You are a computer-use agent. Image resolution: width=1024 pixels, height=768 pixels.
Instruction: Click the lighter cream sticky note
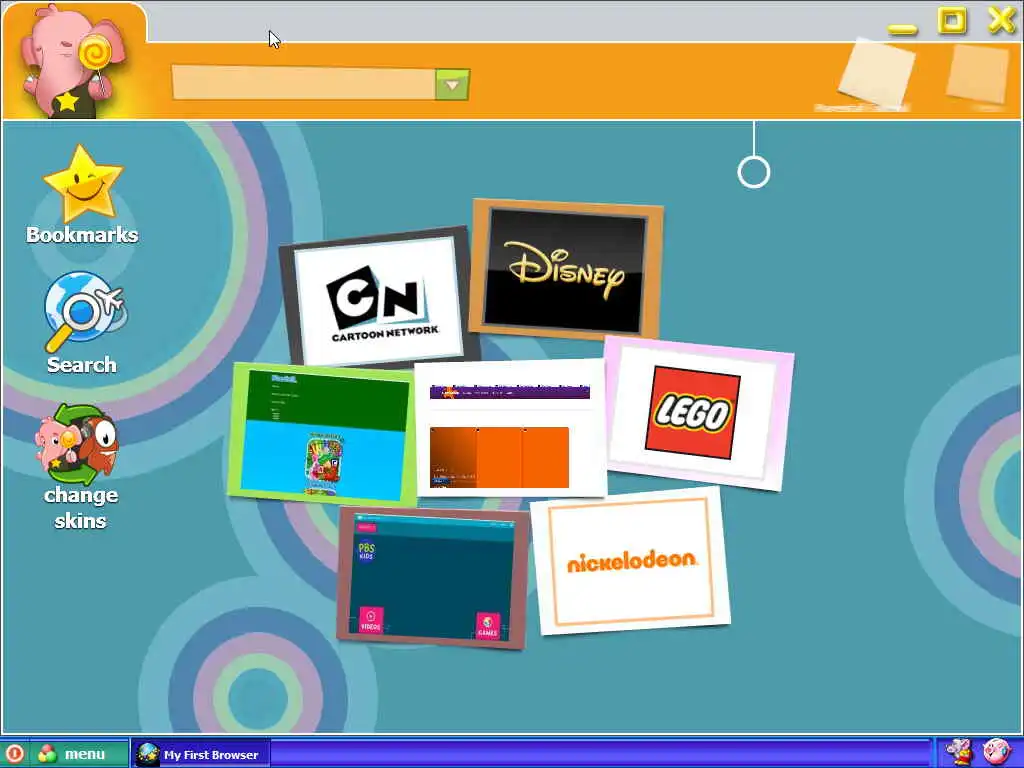point(876,73)
